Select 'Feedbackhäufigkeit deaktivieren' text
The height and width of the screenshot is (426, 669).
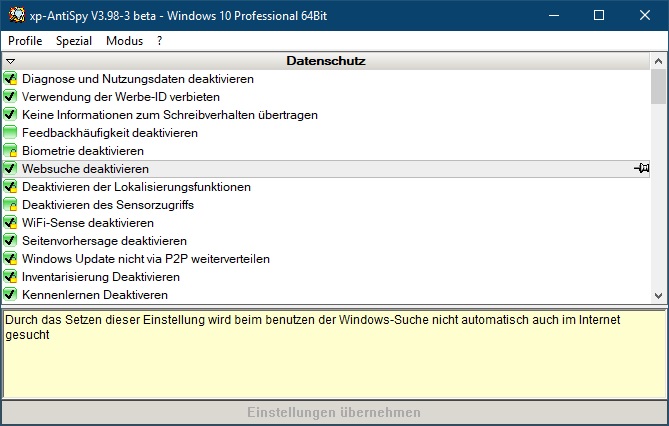[x=110, y=133]
